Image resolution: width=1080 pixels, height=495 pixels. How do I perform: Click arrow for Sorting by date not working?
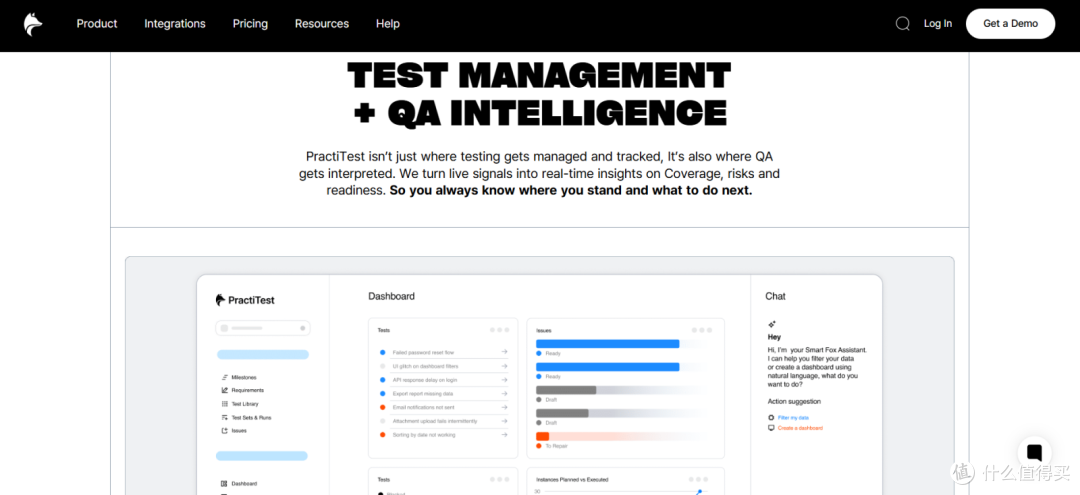(x=504, y=435)
